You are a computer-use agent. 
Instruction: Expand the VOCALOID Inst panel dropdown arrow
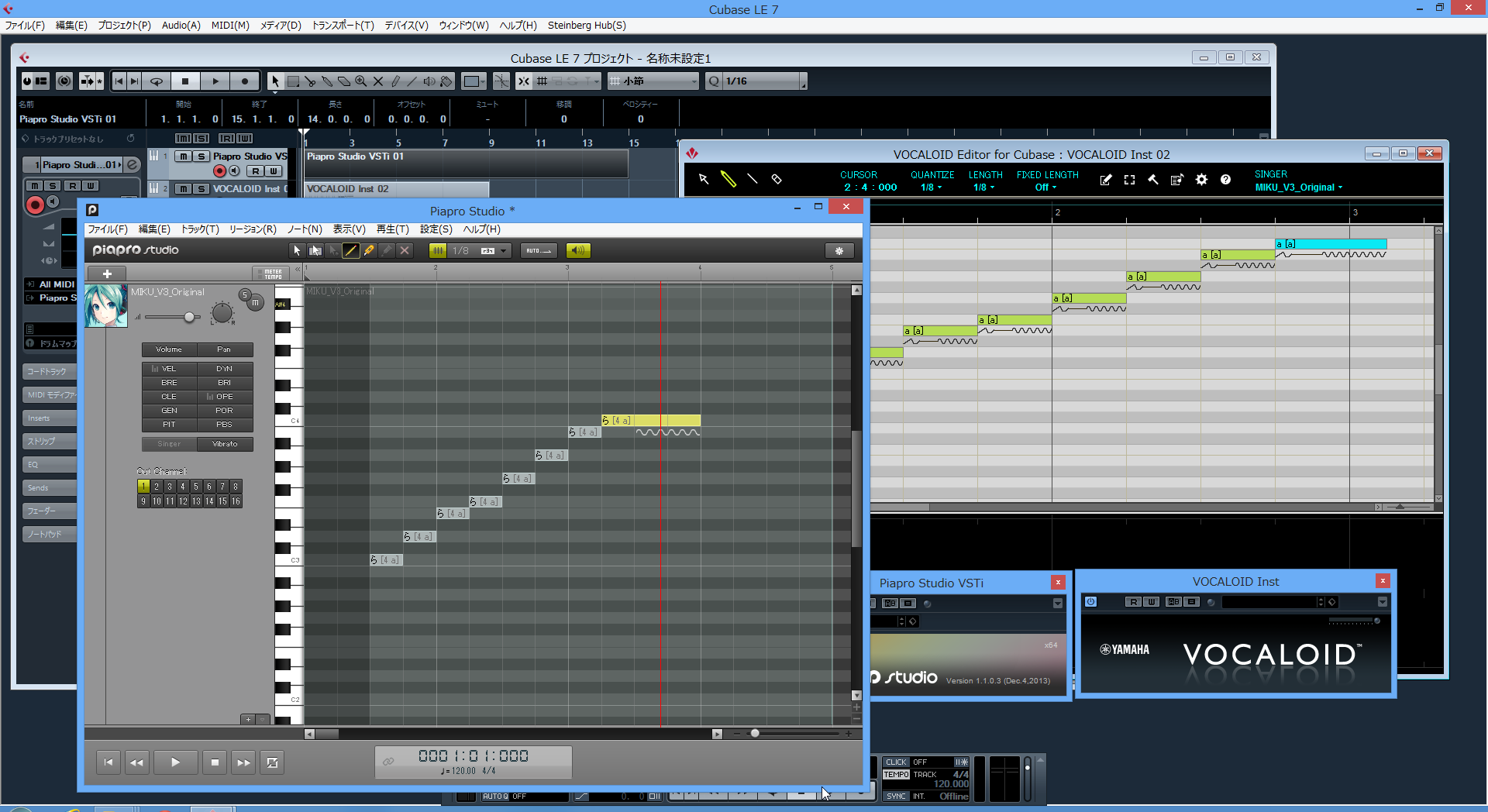(x=1382, y=602)
